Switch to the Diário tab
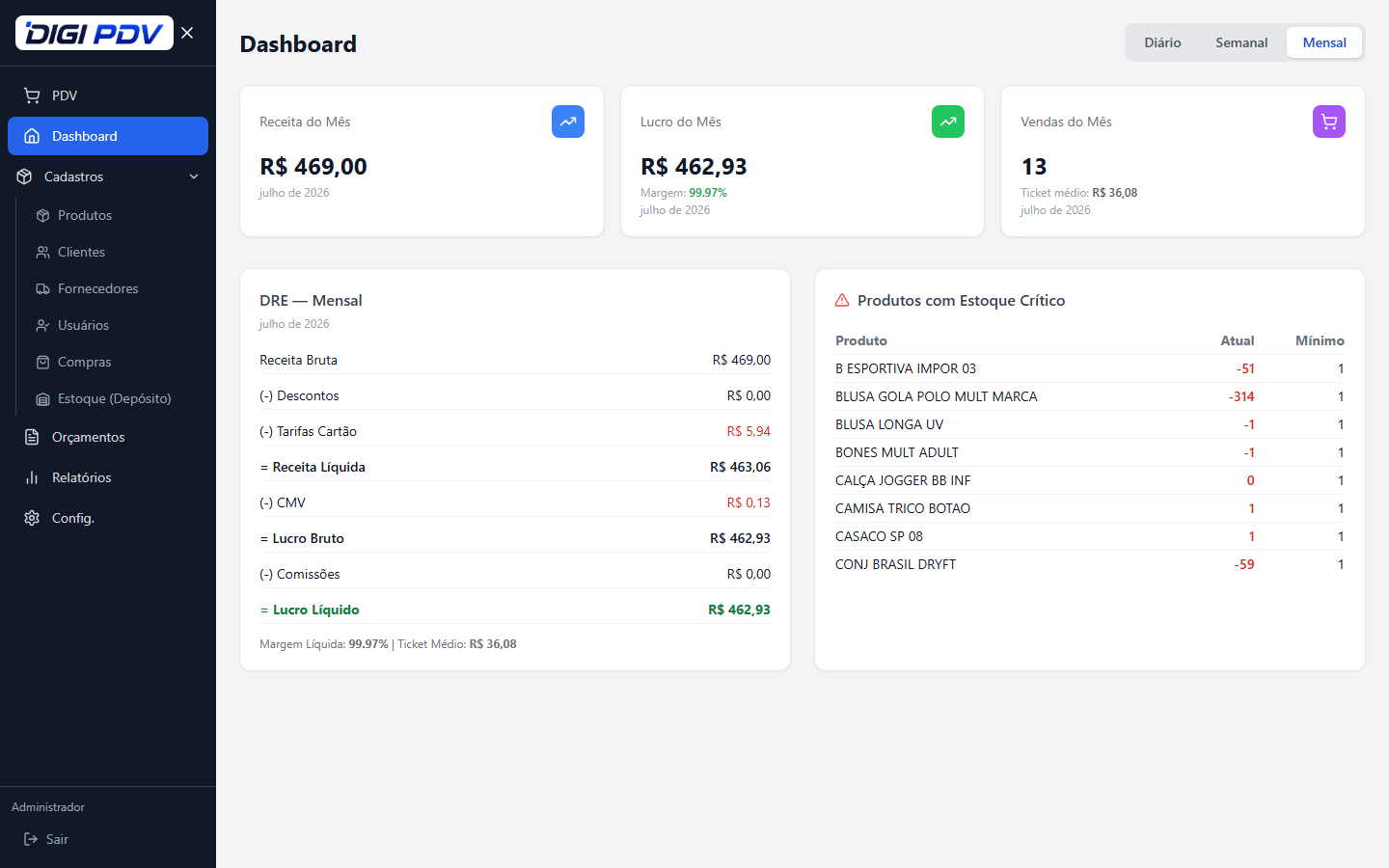Screen dimensions: 1389x868 [x=1162, y=42]
